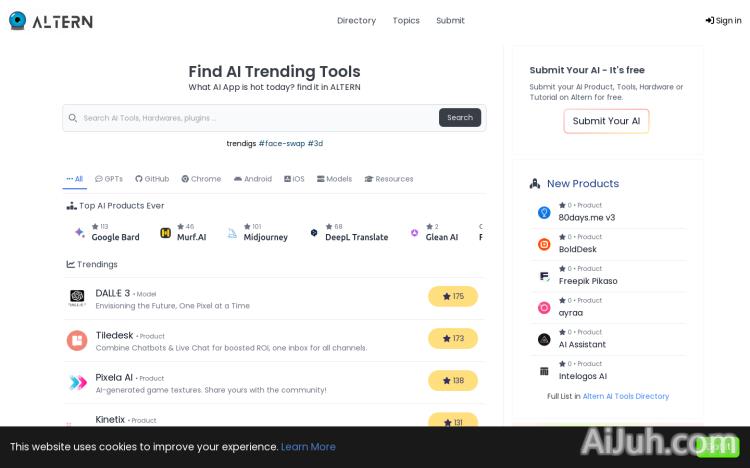This screenshot has width=750, height=468.
Task: Open the Google Bard icon
Action: click(x=79, y=233)
